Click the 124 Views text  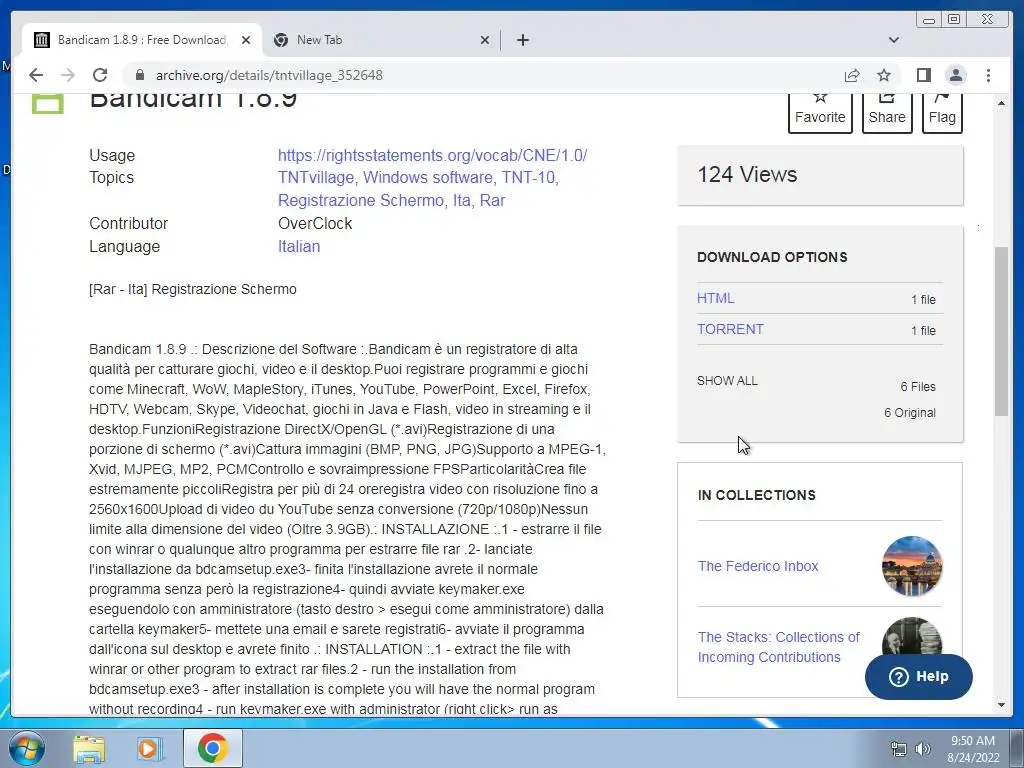pyautogui.click(x=747, y=174)
